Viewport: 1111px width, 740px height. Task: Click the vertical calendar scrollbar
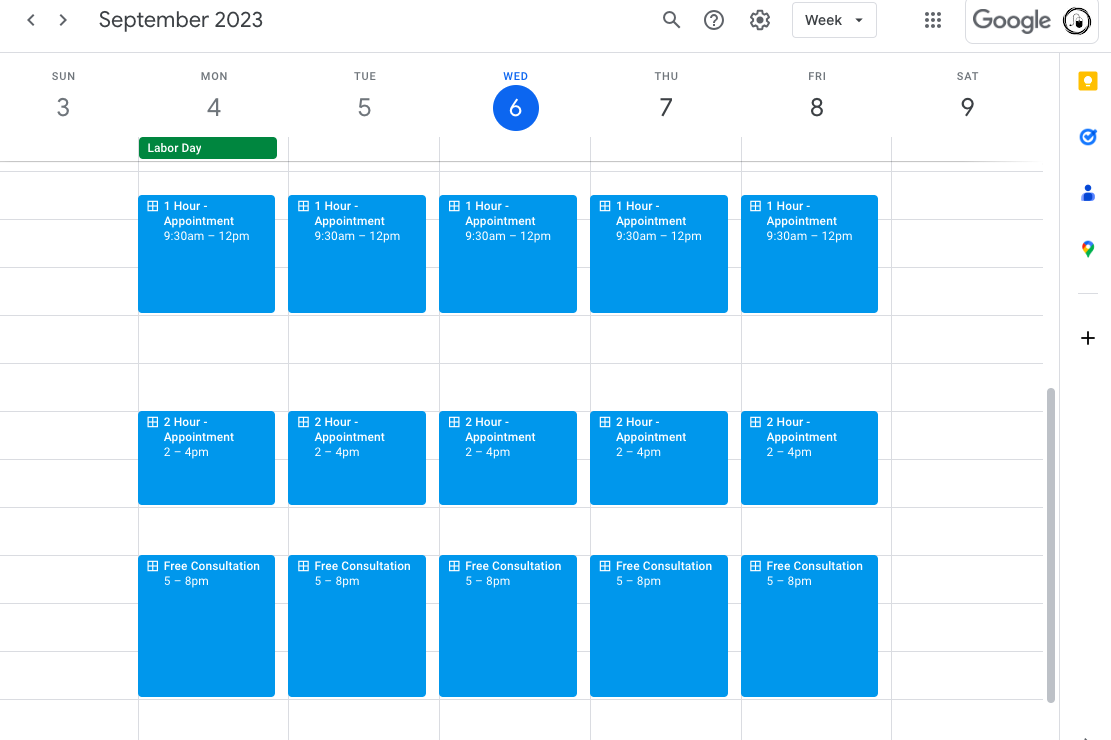click(1050, 545)
